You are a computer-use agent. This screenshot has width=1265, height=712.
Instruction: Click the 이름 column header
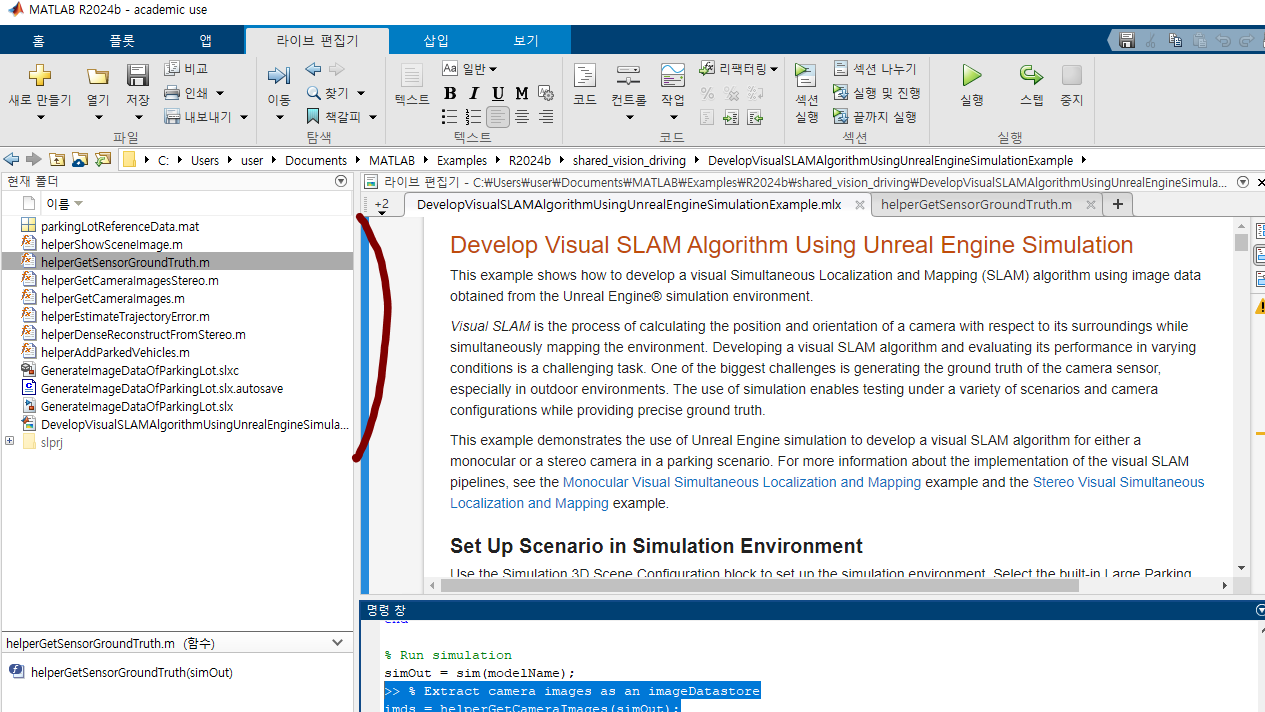pyautogui.click(x=58, y=203)
